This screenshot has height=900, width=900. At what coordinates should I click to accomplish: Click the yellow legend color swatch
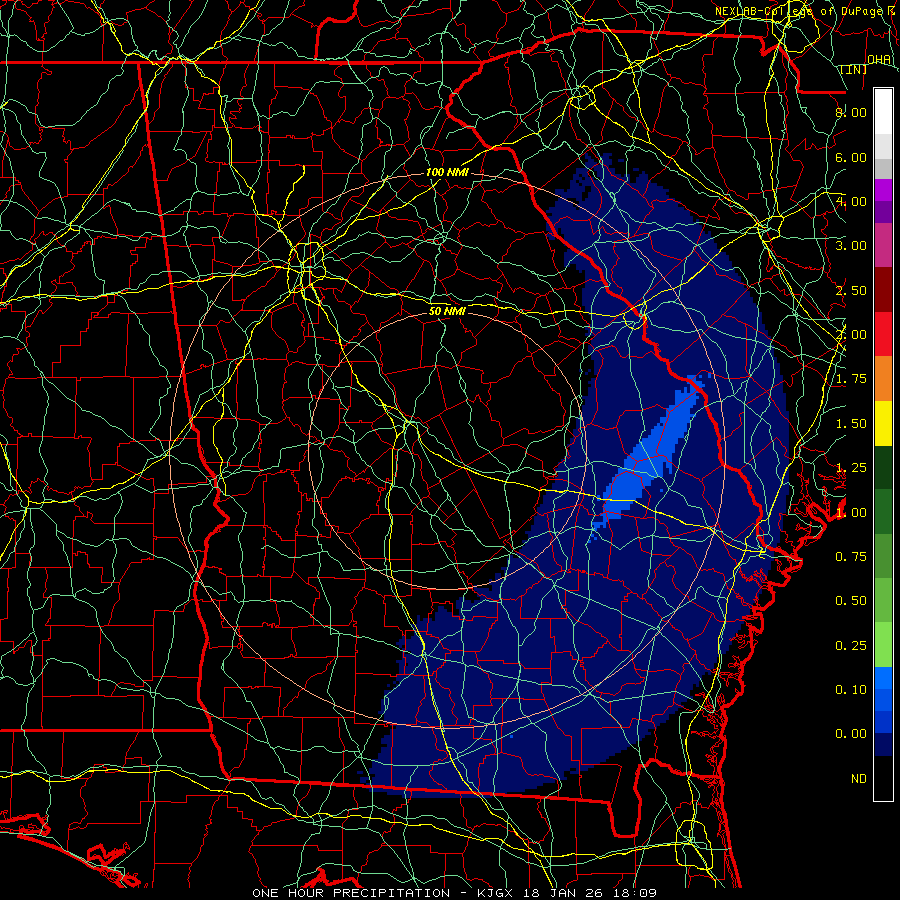tap(883, 423)
